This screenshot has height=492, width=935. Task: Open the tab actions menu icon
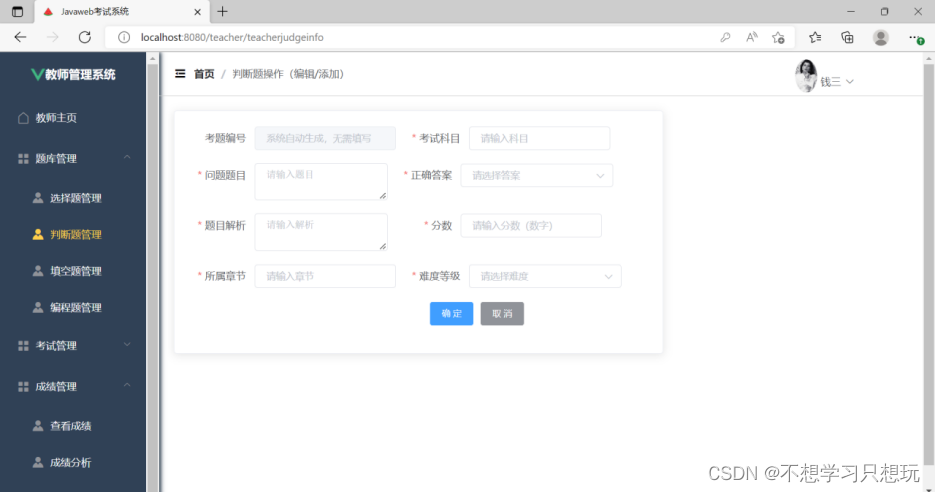(x=17, y=11)
